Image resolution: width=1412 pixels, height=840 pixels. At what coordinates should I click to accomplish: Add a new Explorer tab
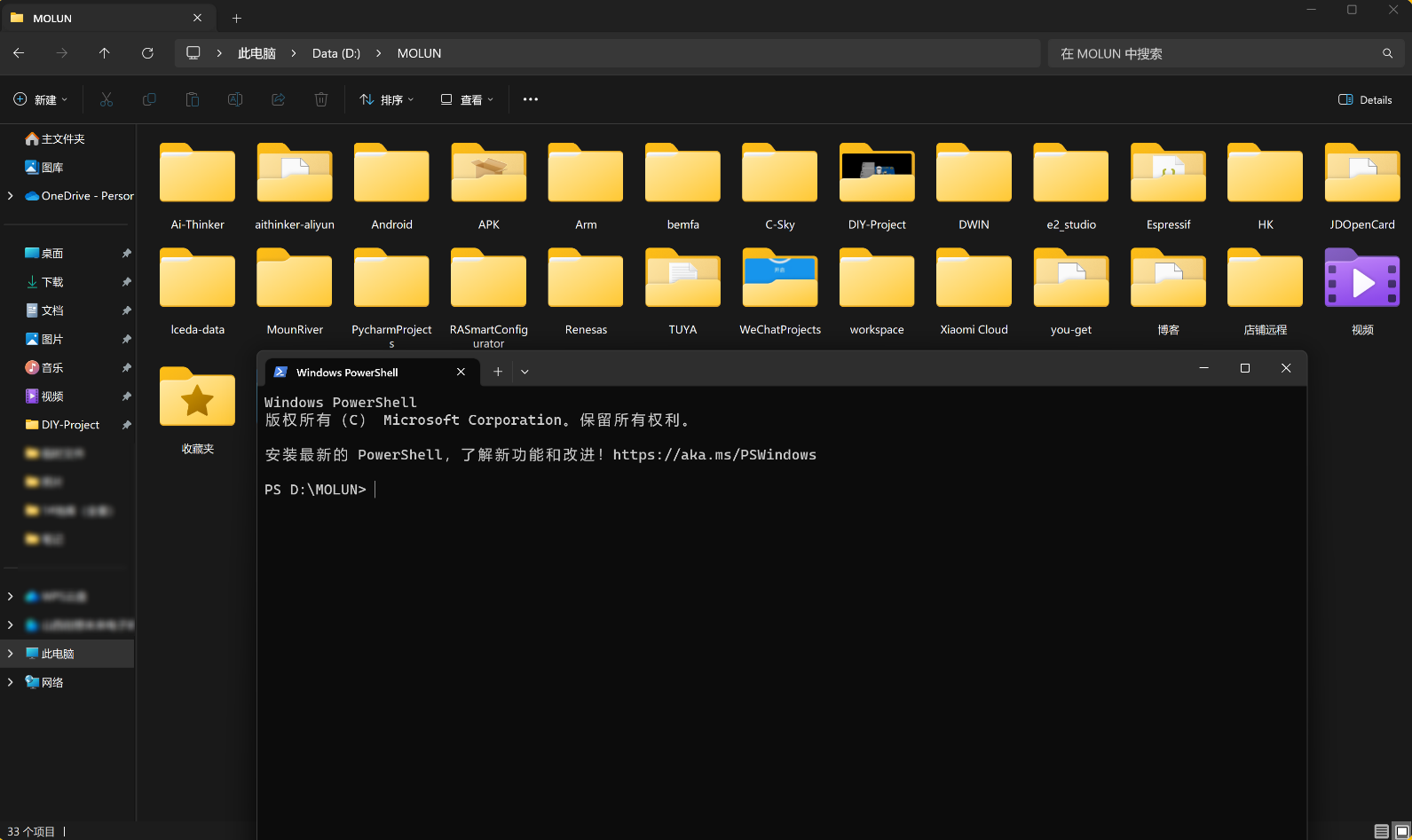(237, 18)
